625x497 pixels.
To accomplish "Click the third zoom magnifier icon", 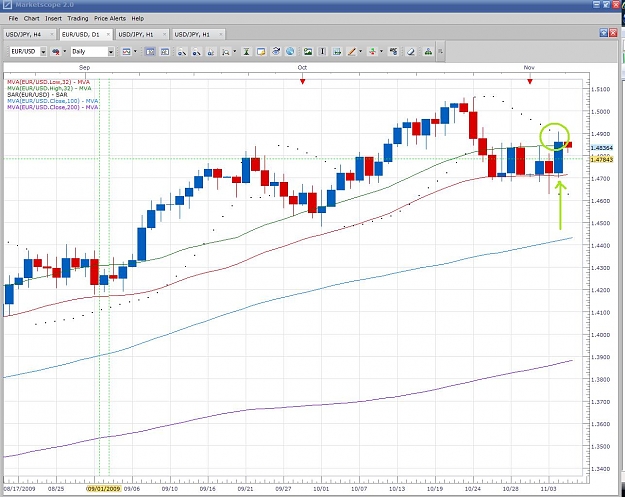I will pos(211,51).
